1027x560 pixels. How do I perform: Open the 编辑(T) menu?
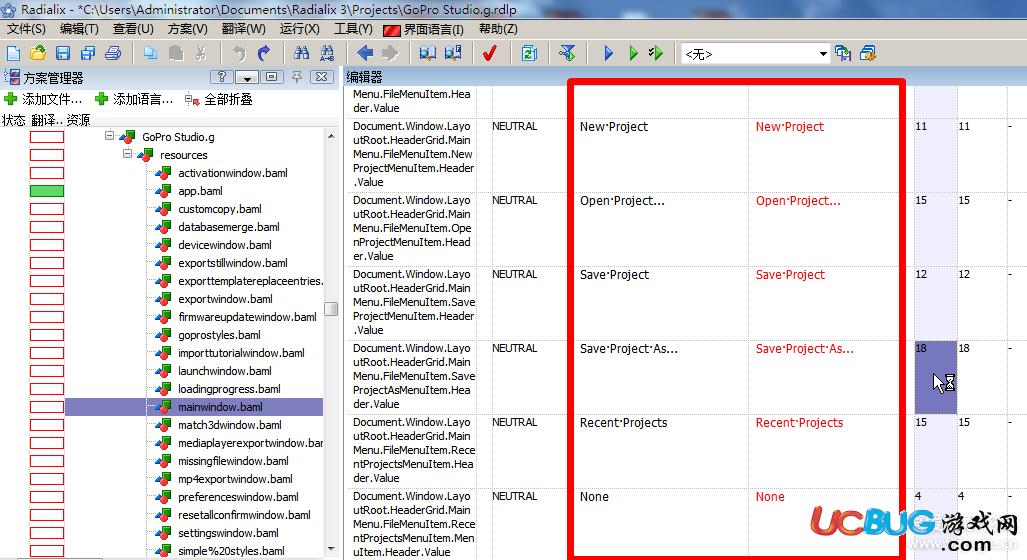coord(79,29)
